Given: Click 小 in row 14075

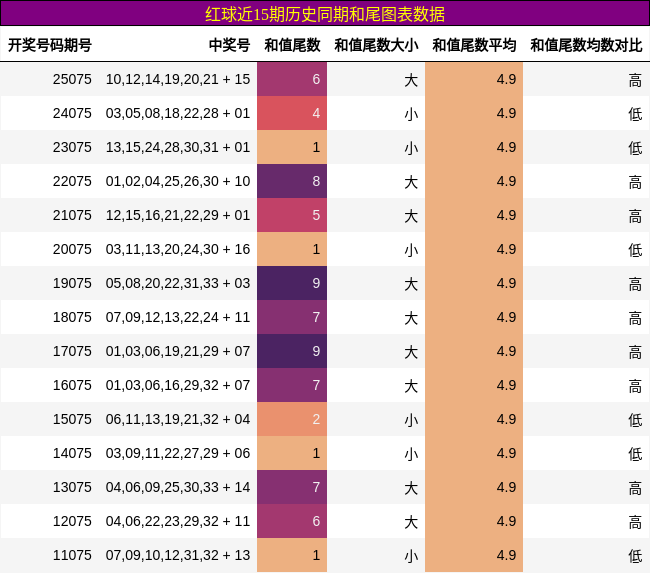Looking at the screenshot, I should point(411,454).
